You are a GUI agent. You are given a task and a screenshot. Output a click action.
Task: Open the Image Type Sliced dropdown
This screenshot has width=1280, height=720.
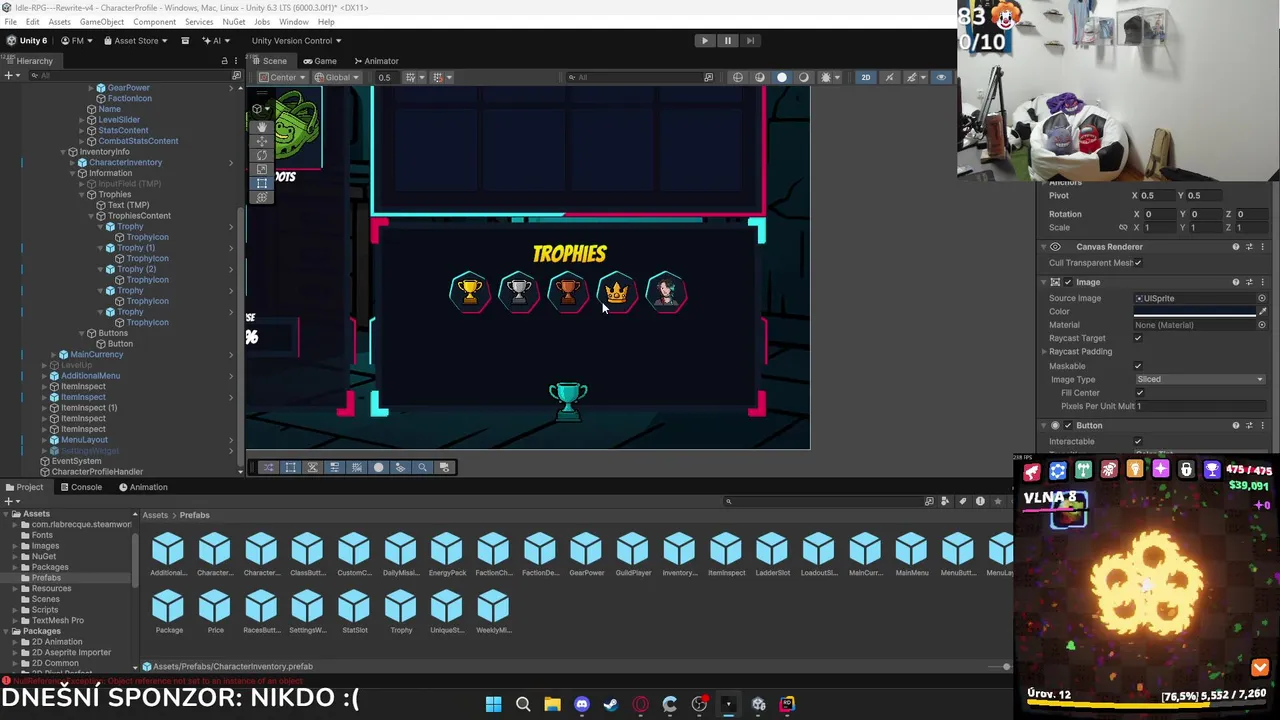pyautogui.click(x=1200, y=380)
